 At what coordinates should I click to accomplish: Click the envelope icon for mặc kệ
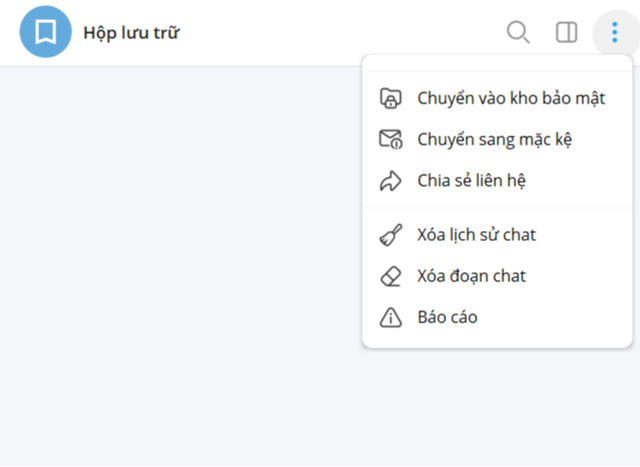(x=391, y=140)
